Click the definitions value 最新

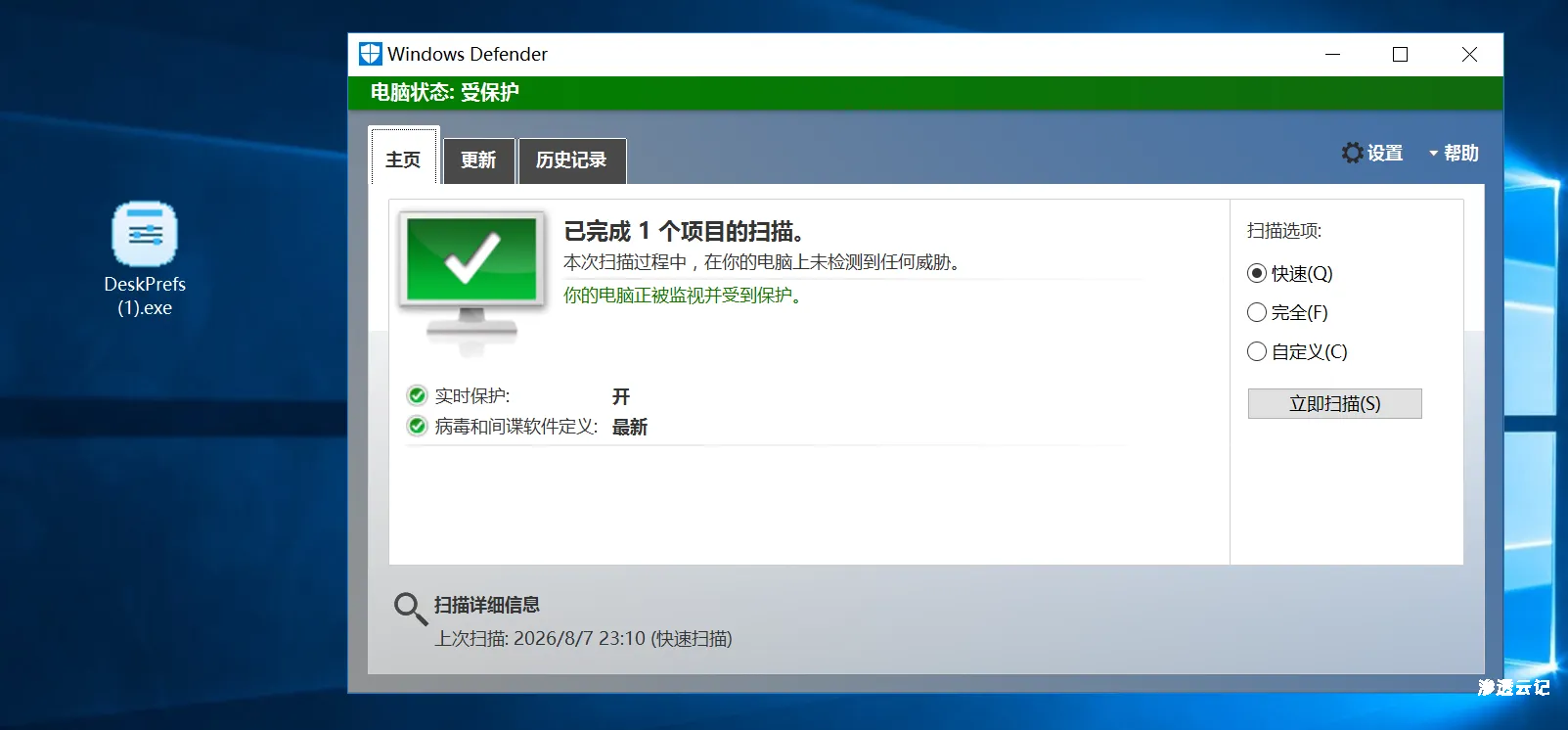(x=630, y=427)
